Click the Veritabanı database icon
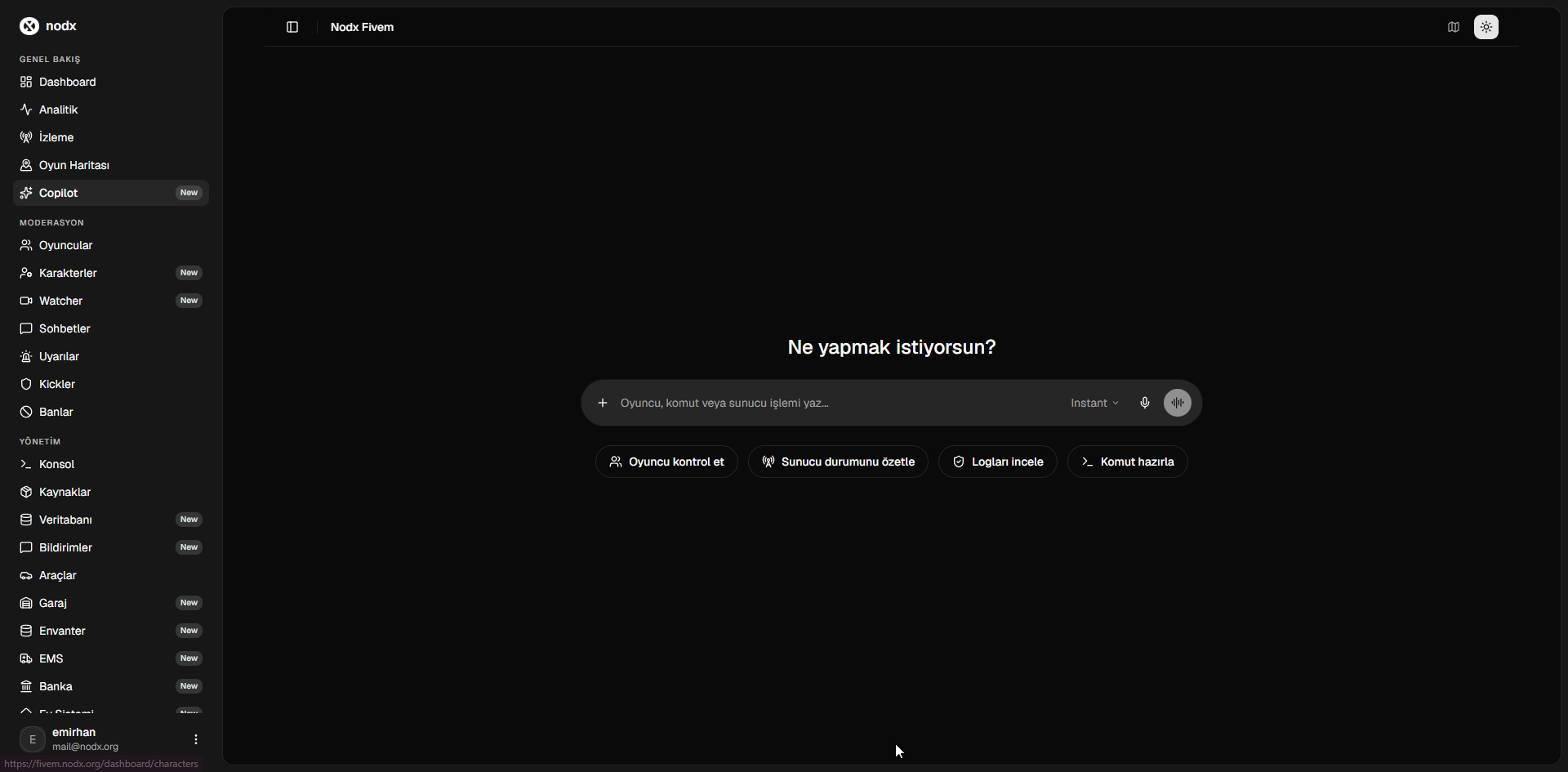The height and width of the screenshot is (772, 1568). [26, 520]
